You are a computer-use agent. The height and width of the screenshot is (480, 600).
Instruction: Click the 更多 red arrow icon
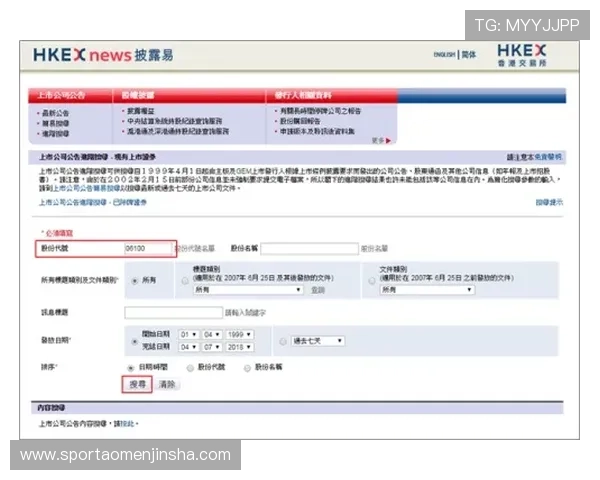[388, 141]
